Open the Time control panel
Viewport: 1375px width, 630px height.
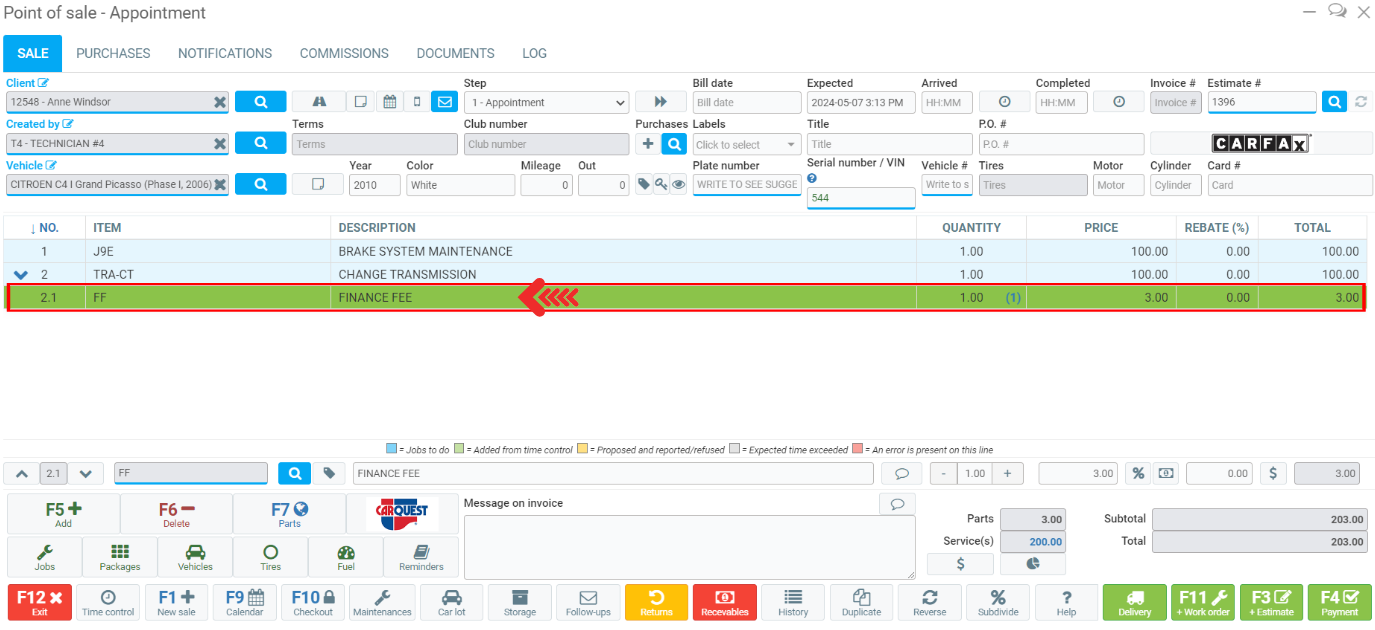coord(107,603)
